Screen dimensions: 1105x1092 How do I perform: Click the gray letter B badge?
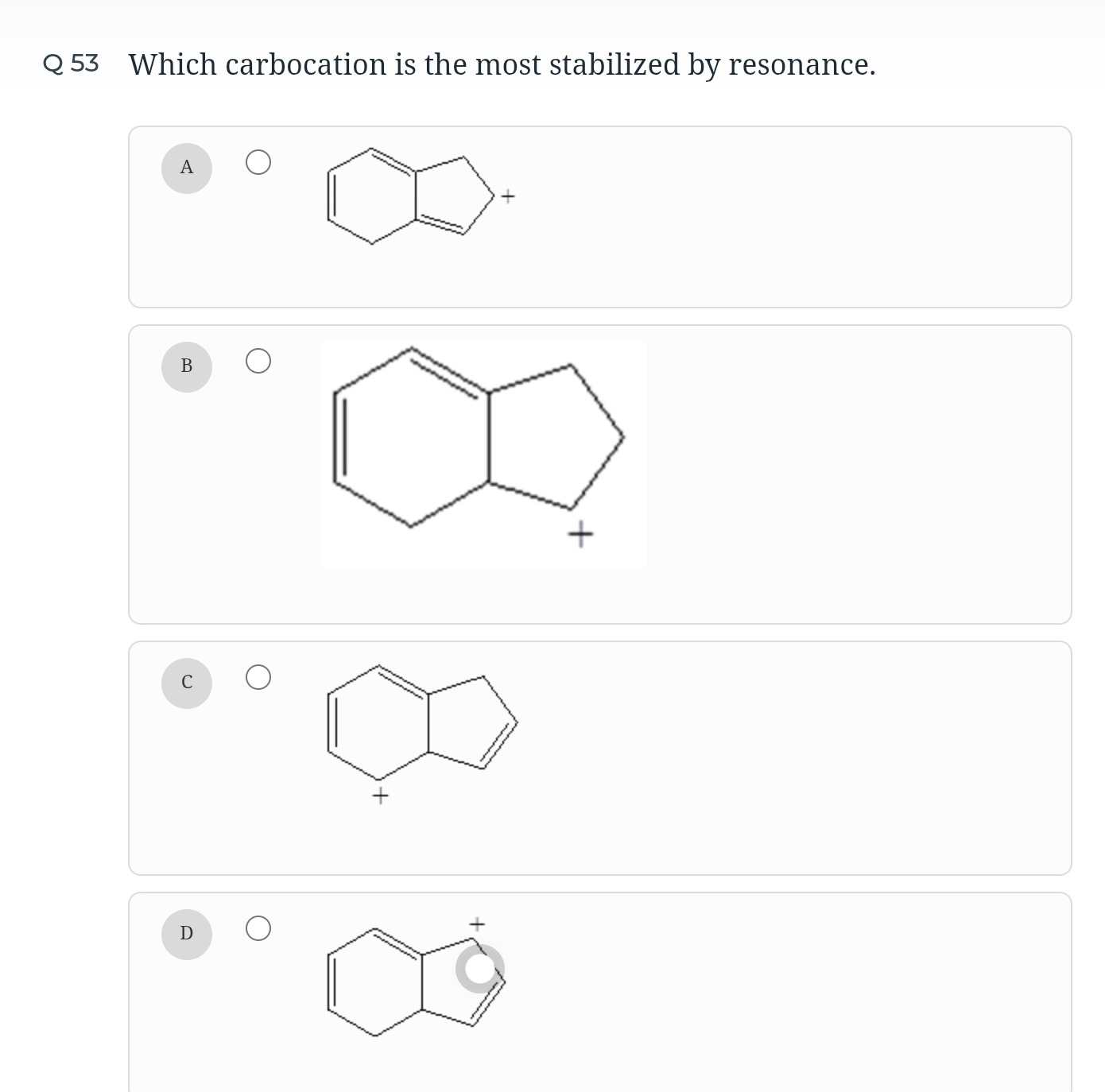(187, 366)
